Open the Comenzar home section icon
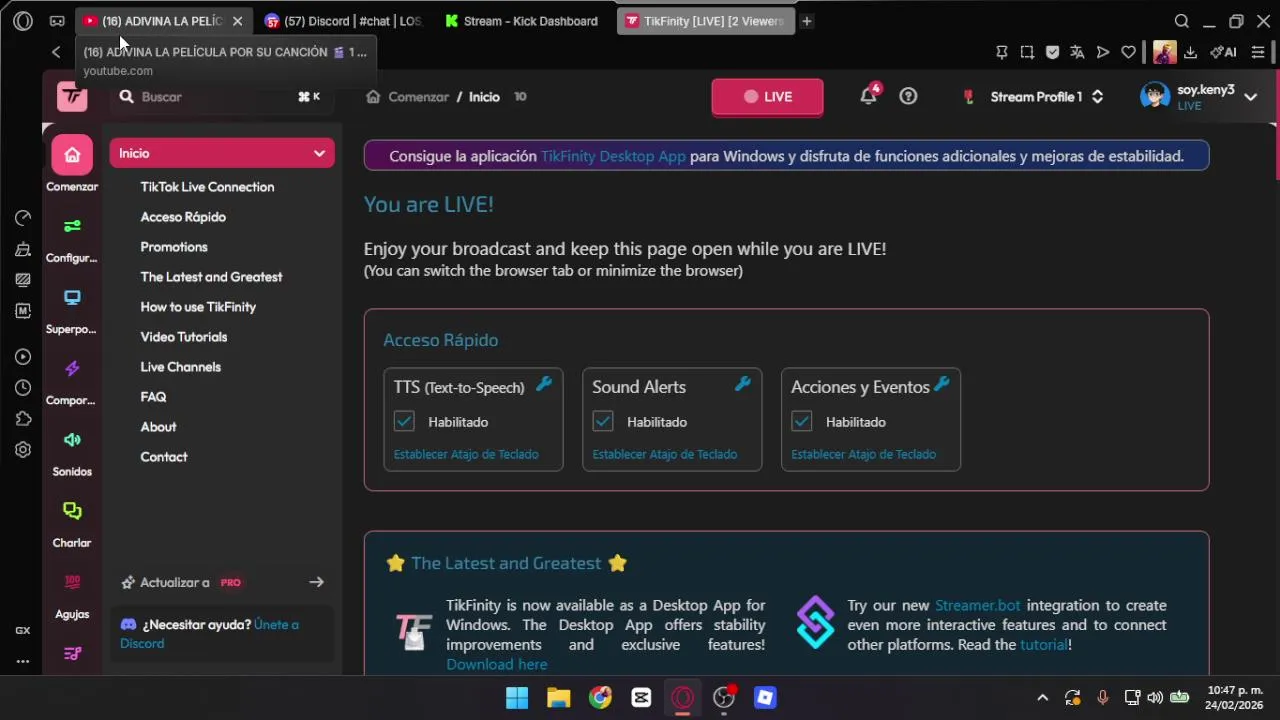 click(x=72, y=155)
